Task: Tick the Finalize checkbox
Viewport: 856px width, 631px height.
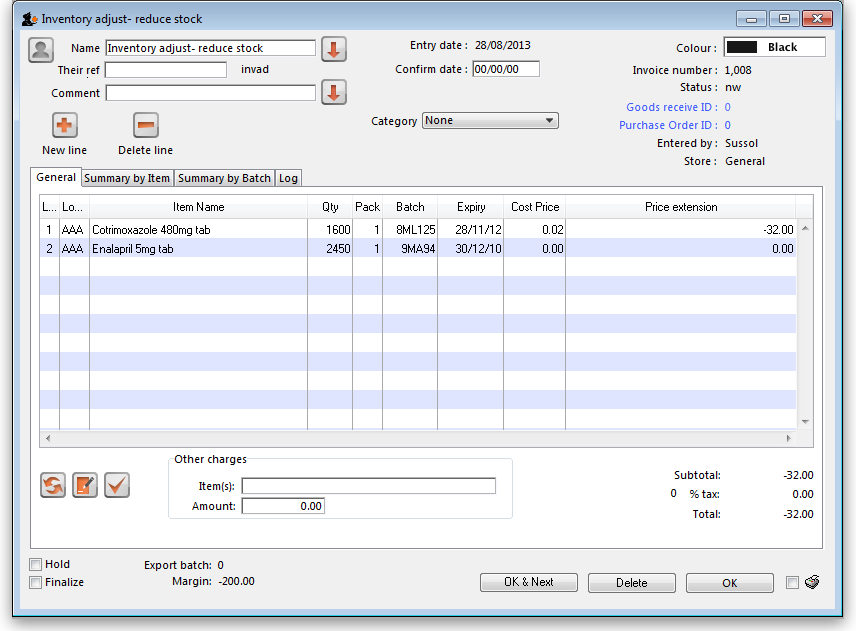Action: (36, 582)
